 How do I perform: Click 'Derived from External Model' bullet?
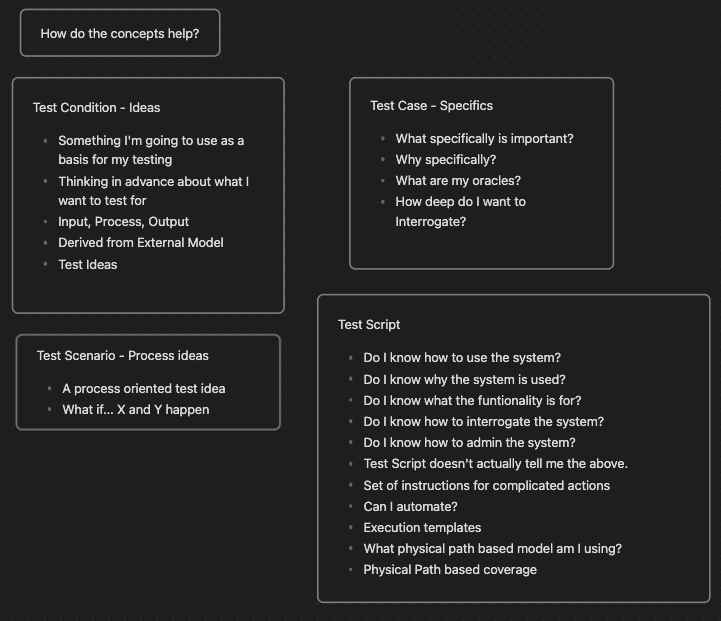tap(141, 243)
